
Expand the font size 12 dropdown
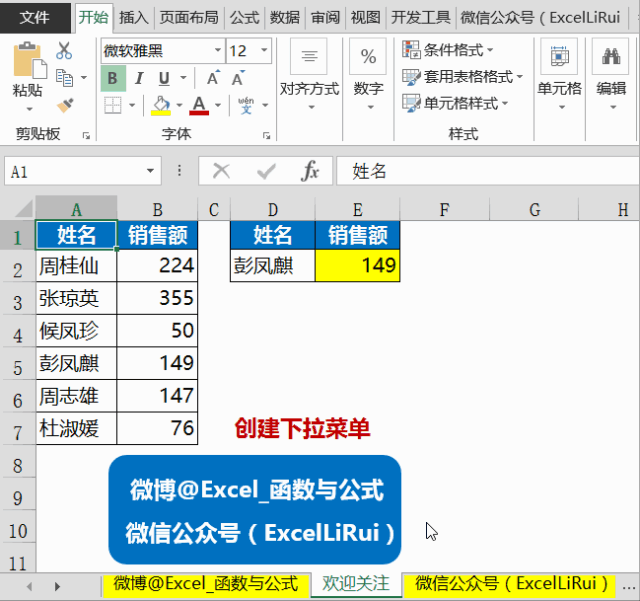coord(264,50)
